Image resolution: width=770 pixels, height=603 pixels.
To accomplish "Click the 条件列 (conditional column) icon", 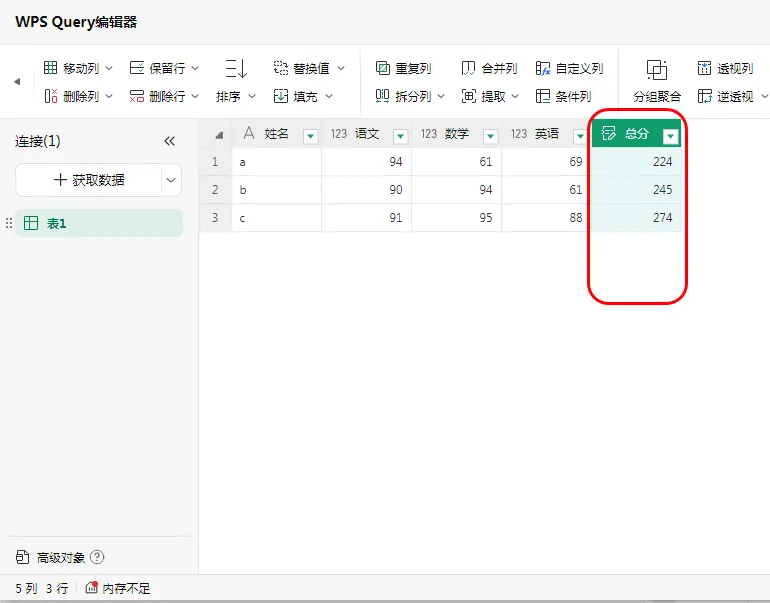I will point(543,96).
